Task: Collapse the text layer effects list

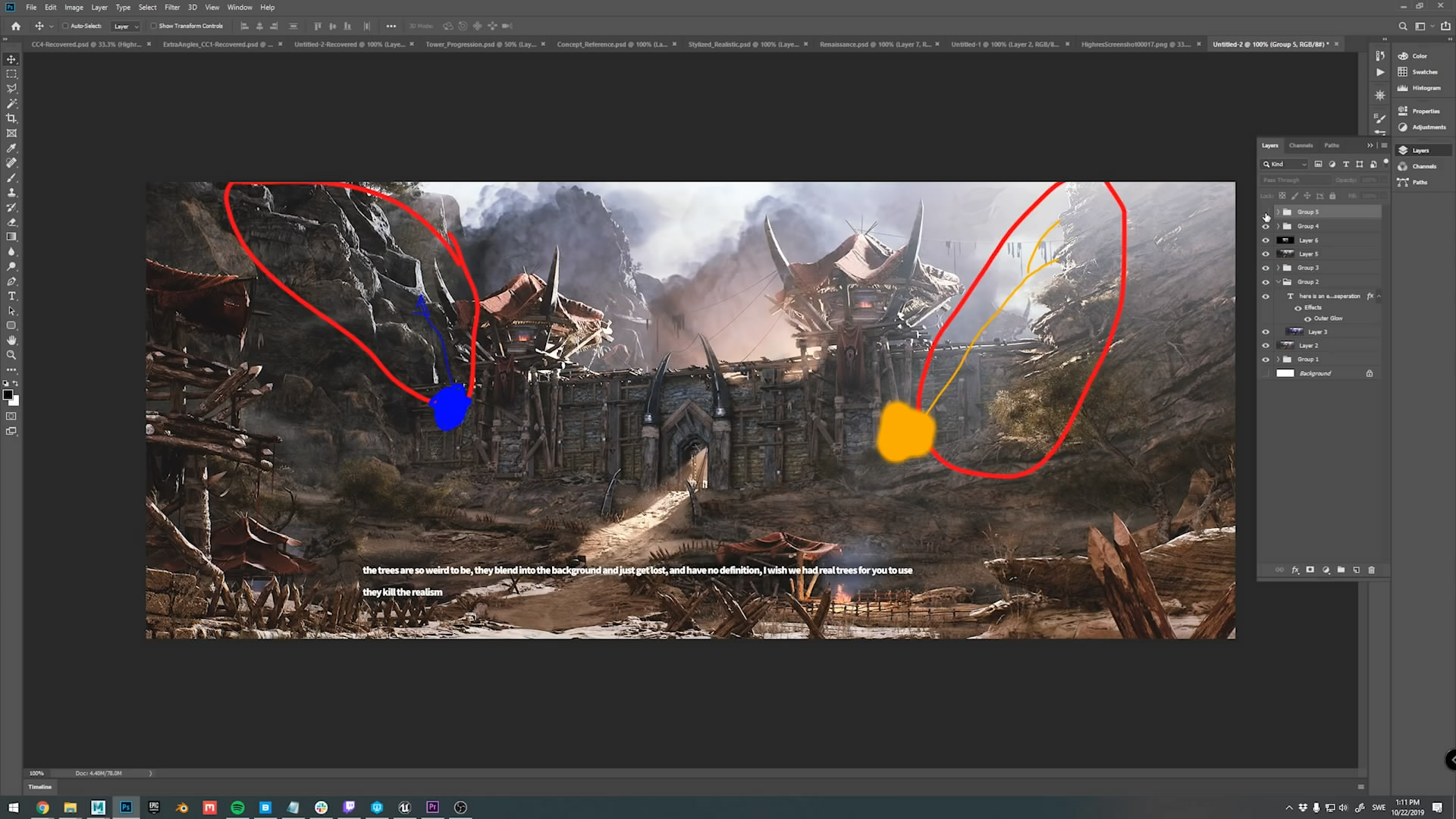Action: pos(1379,297)
